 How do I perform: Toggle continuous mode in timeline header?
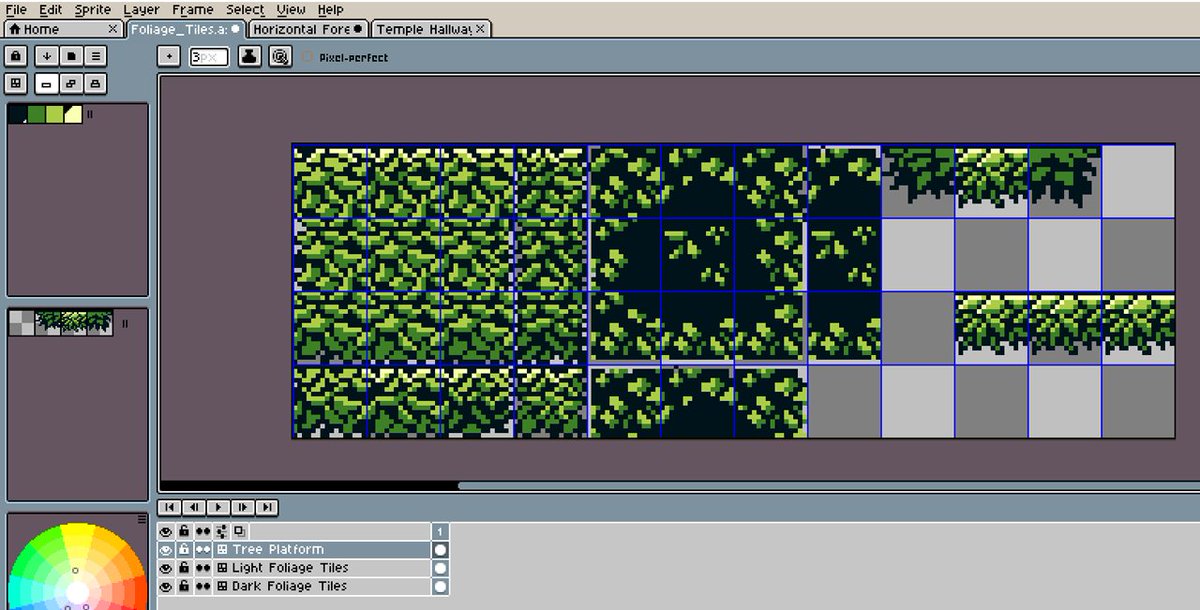click(203, 531)
